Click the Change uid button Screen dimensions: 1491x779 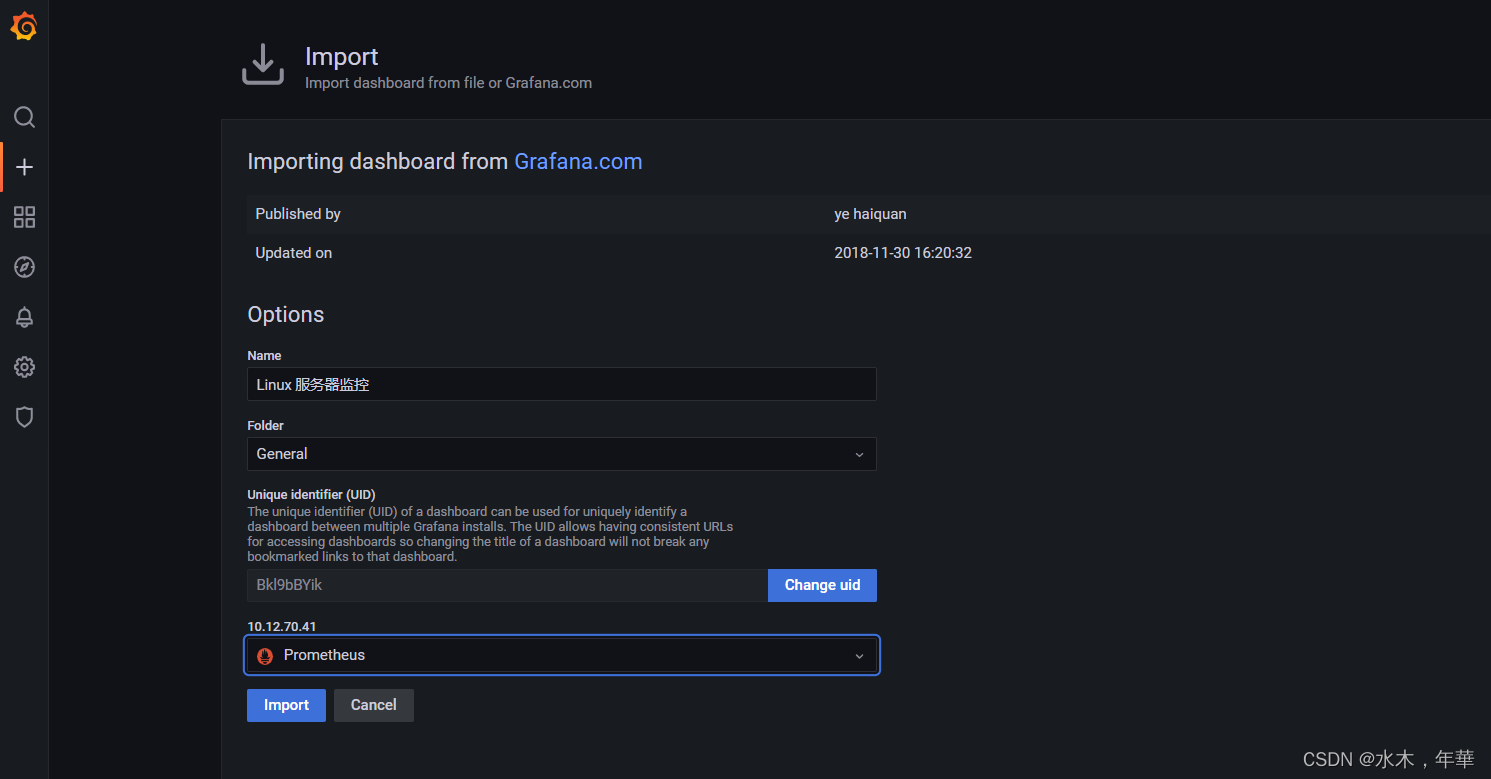(x=822, y=585)
